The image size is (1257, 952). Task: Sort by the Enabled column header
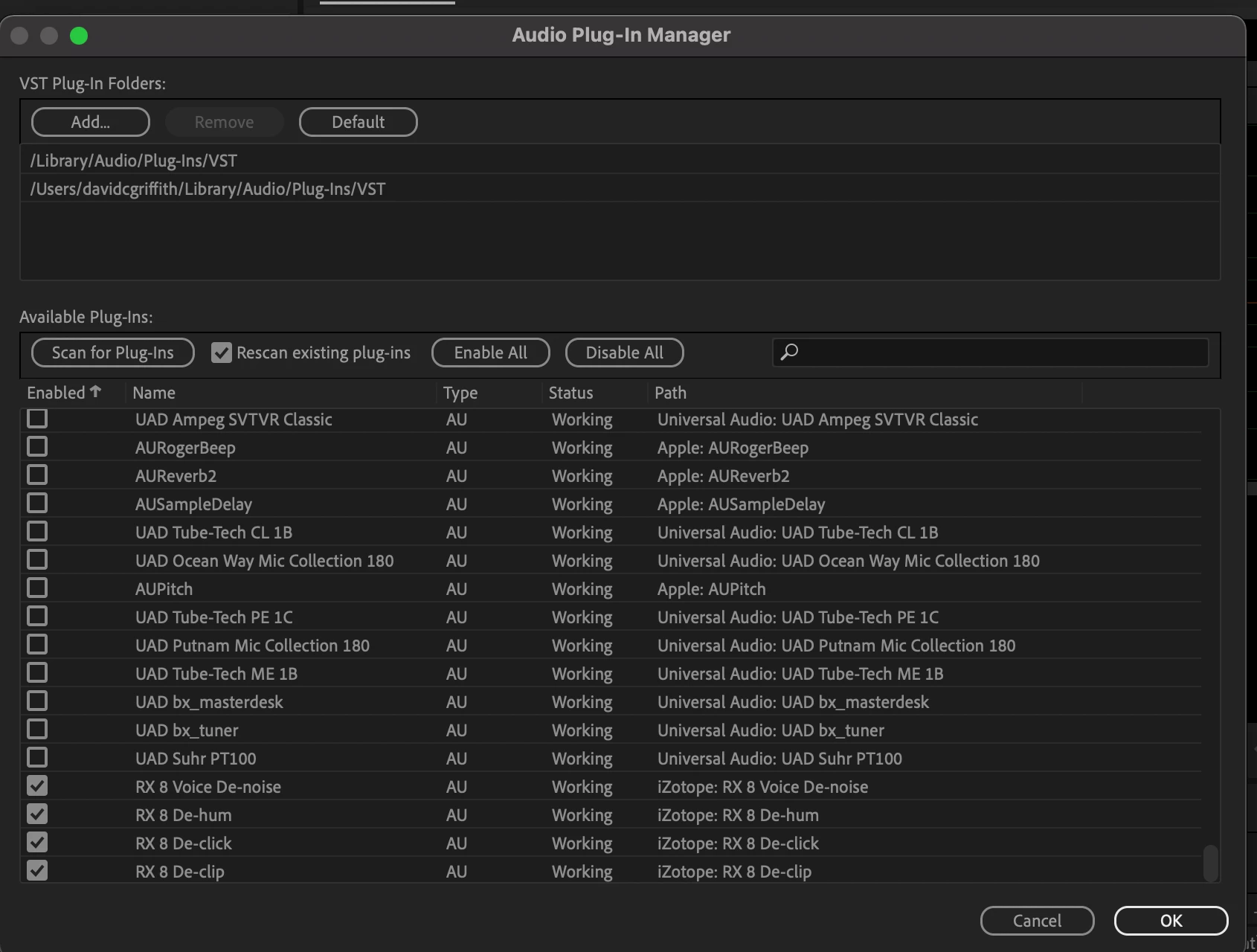[56, 393]
